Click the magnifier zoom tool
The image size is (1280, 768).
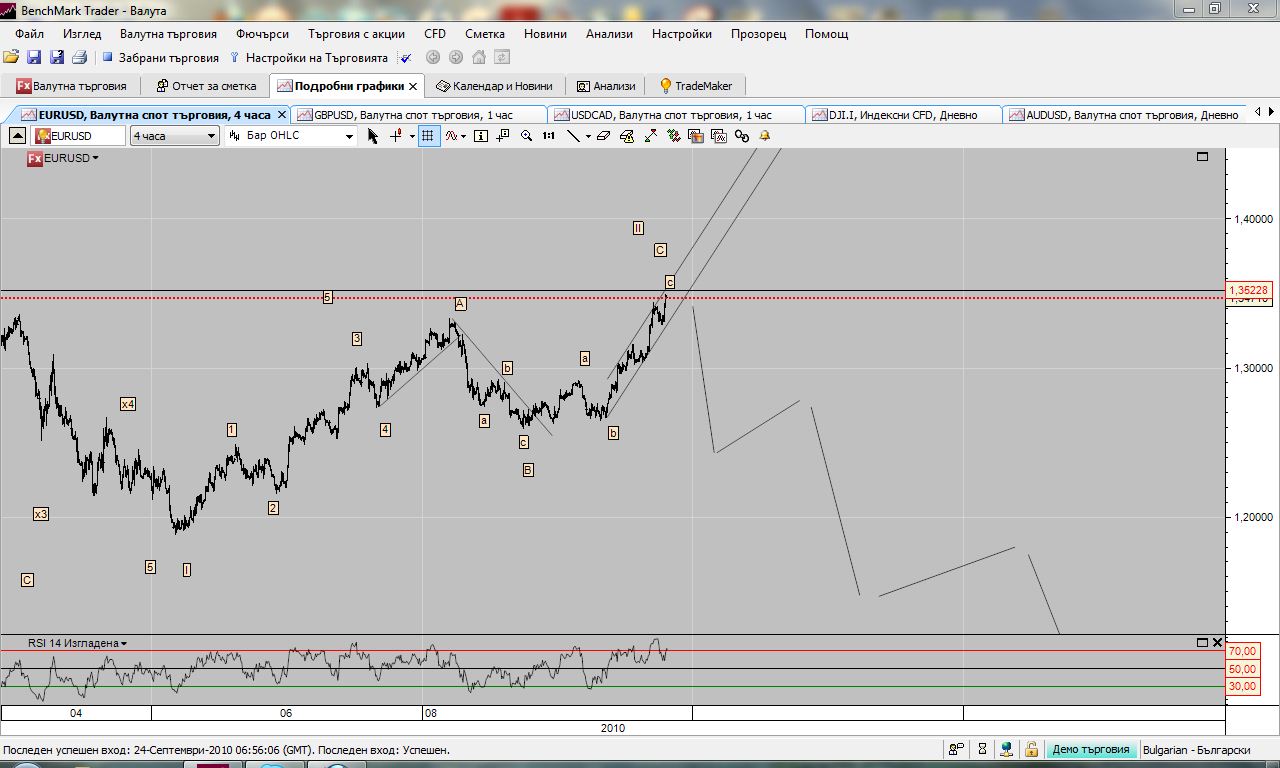coord(526,136)
